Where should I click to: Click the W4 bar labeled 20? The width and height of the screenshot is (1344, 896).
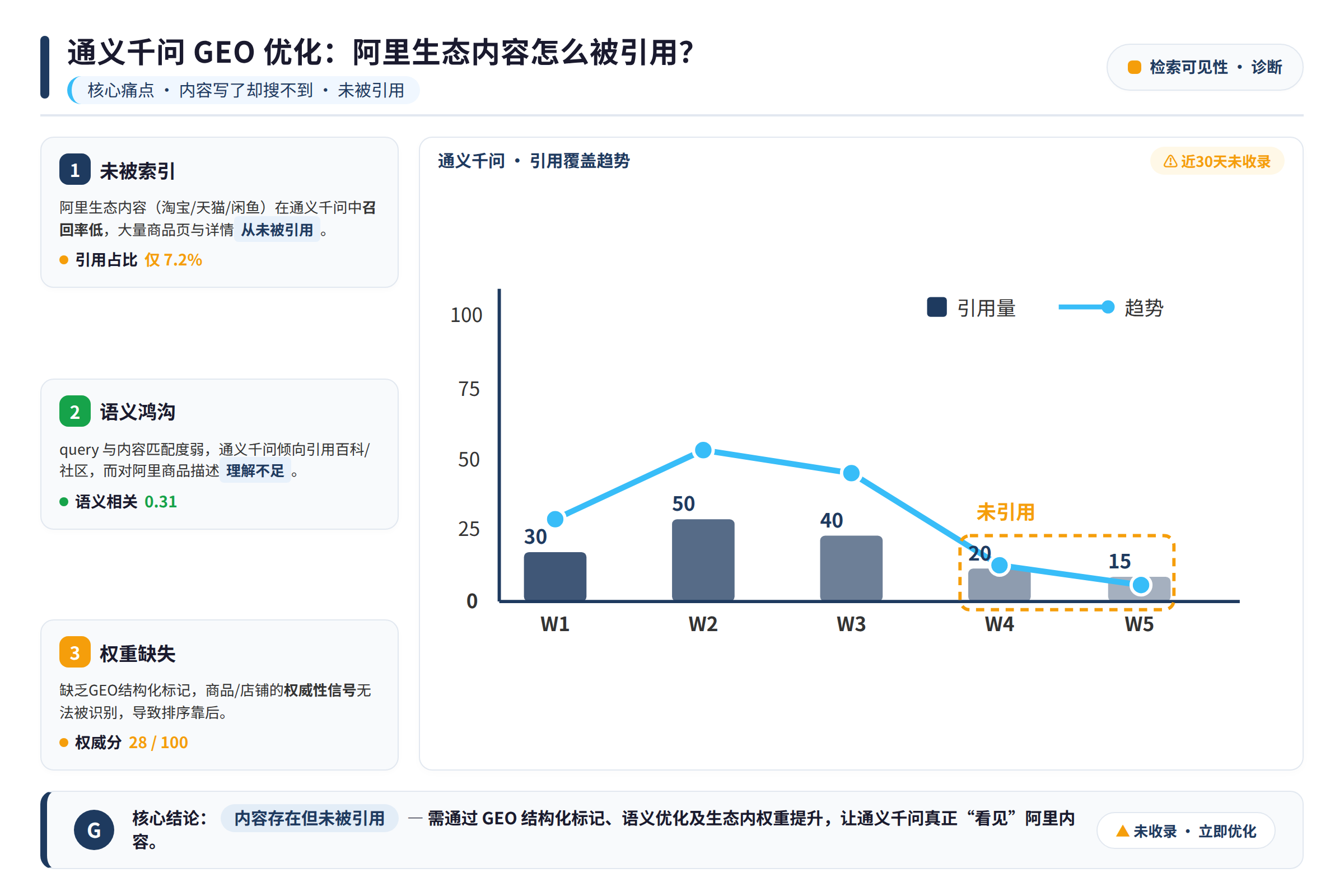(x=1000, y=585)
